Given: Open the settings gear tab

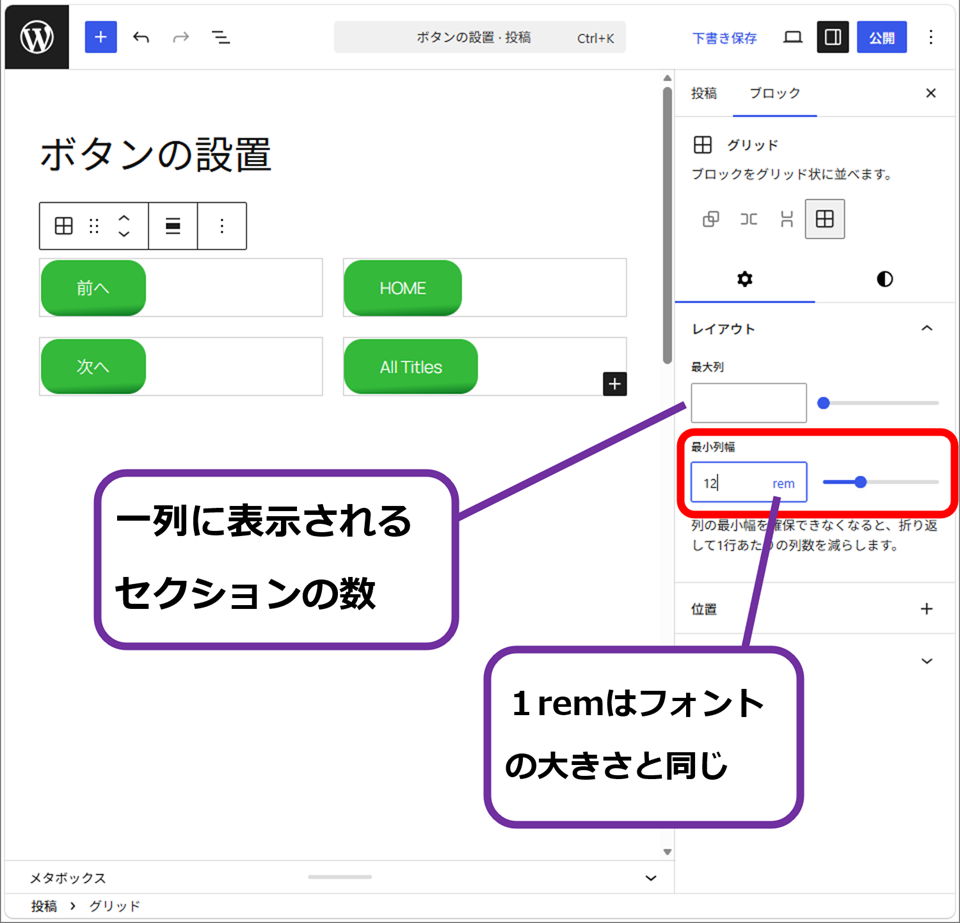Looking at the screenshot, I should click(744, 279).
